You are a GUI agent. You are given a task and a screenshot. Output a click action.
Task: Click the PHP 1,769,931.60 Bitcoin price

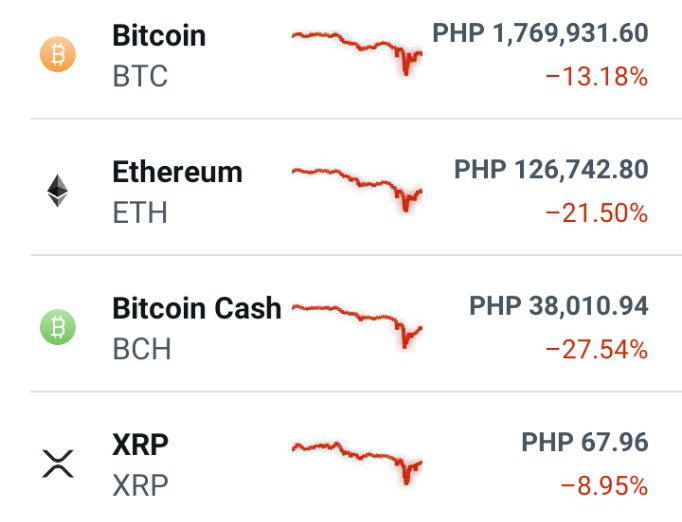[541, 33]
